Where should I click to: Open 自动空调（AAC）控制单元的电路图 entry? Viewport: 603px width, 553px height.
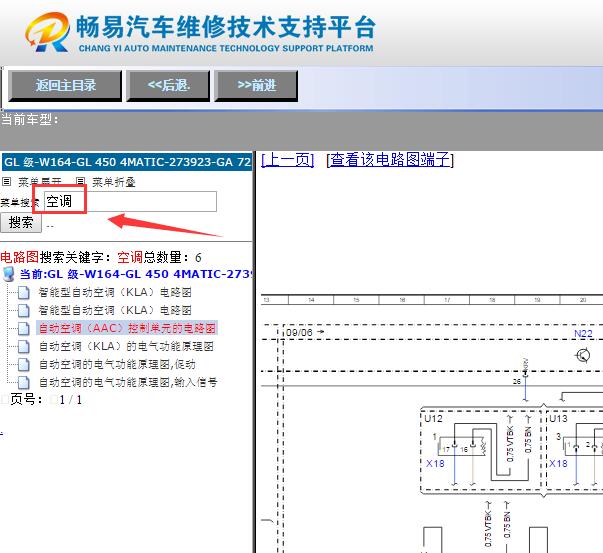[127, 328]
